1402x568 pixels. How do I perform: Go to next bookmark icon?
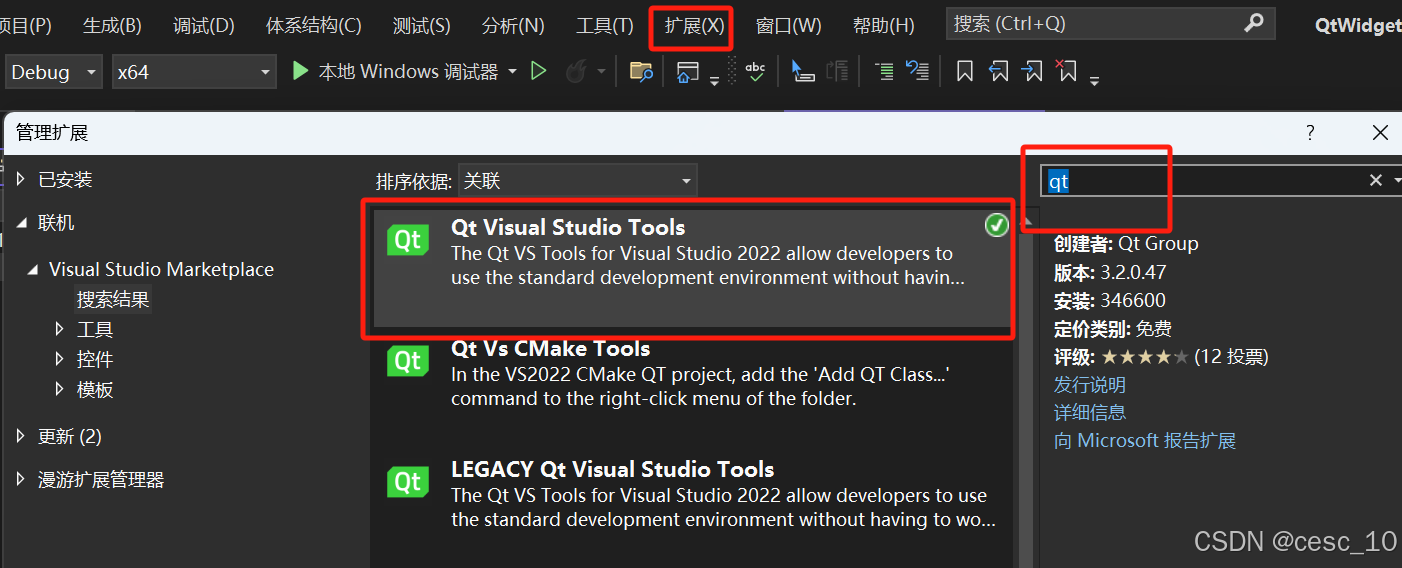pos(1033,71)
